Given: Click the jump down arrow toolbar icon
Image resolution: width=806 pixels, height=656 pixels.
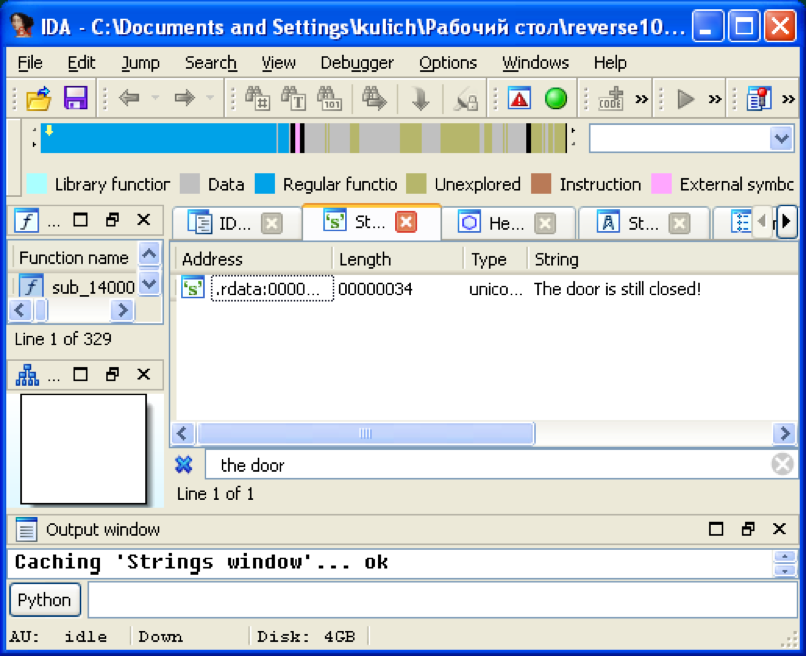Looking at the screenshot, I should pyautogui.click(x=420, y=98).
